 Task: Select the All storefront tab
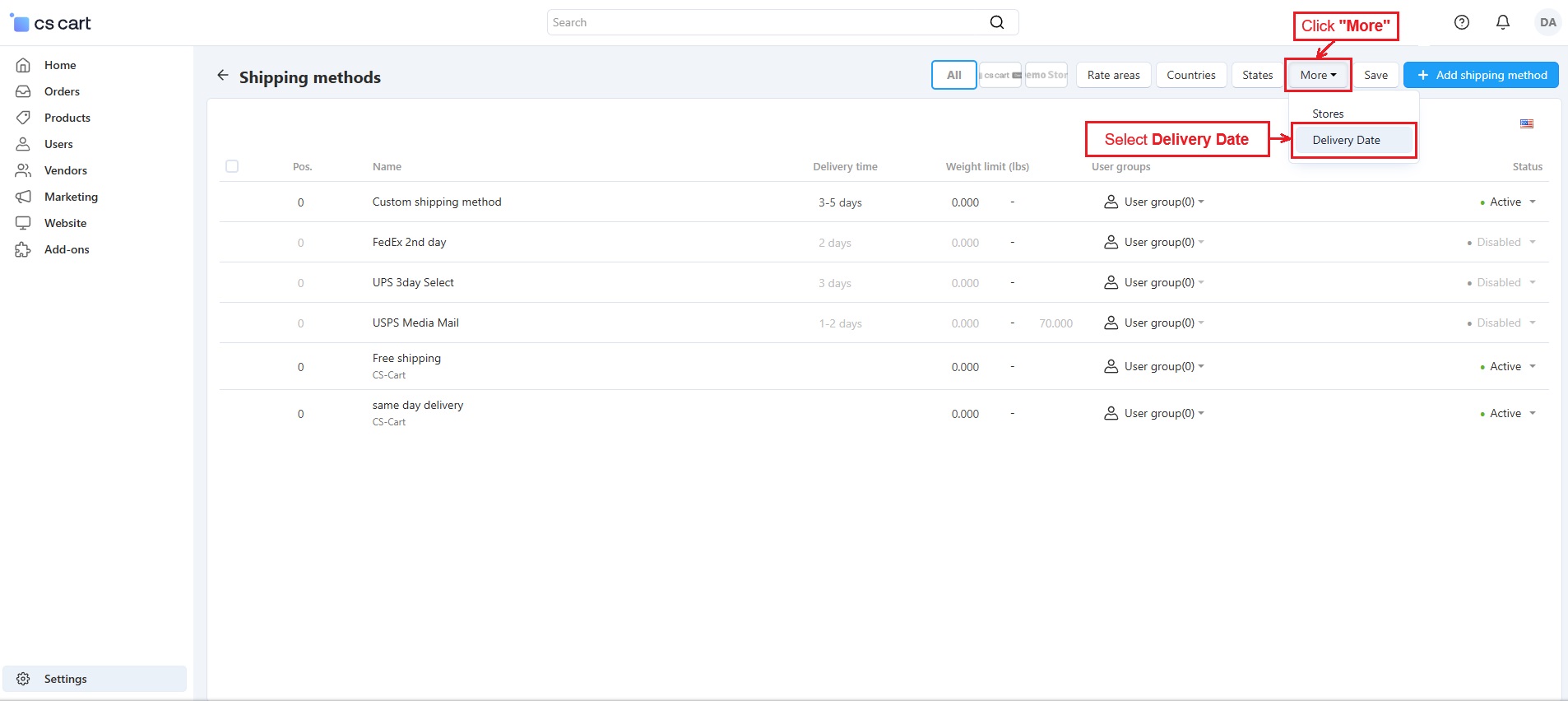click(x=953, y=75)
